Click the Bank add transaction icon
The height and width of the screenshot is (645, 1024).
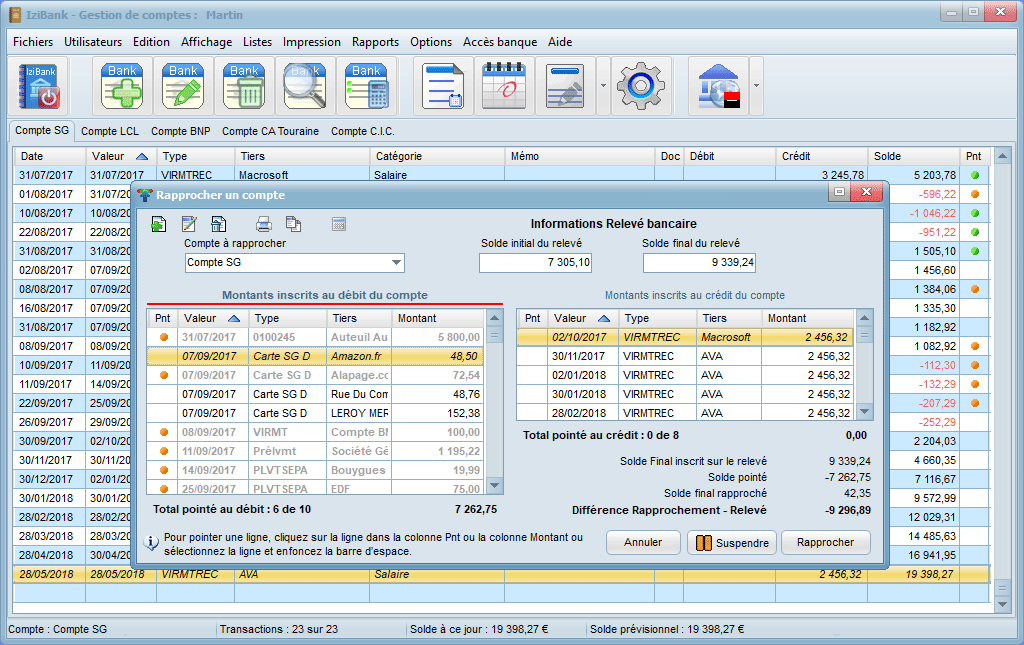point(123,86)
